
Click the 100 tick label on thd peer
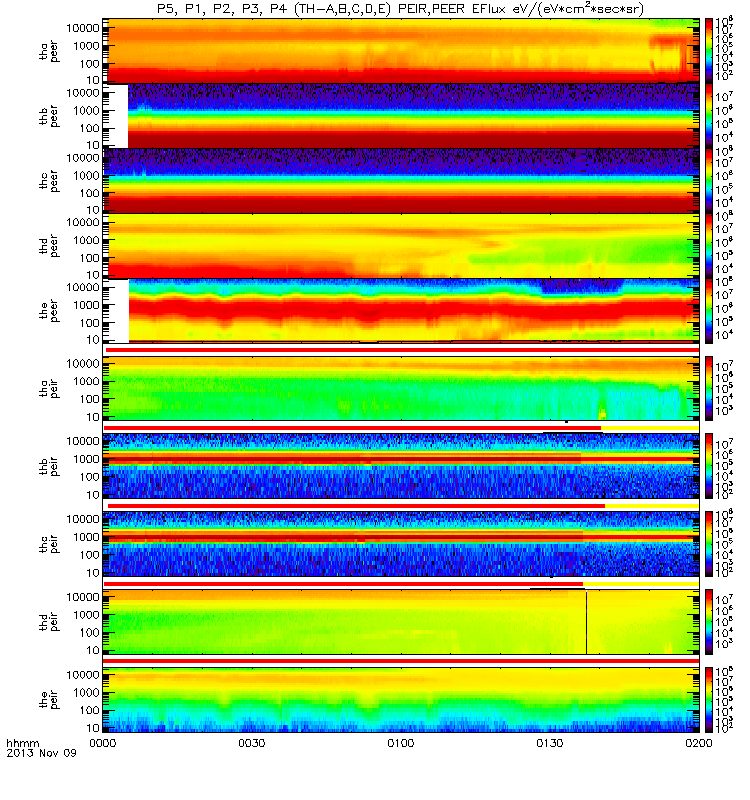click(x=89, y=258)
